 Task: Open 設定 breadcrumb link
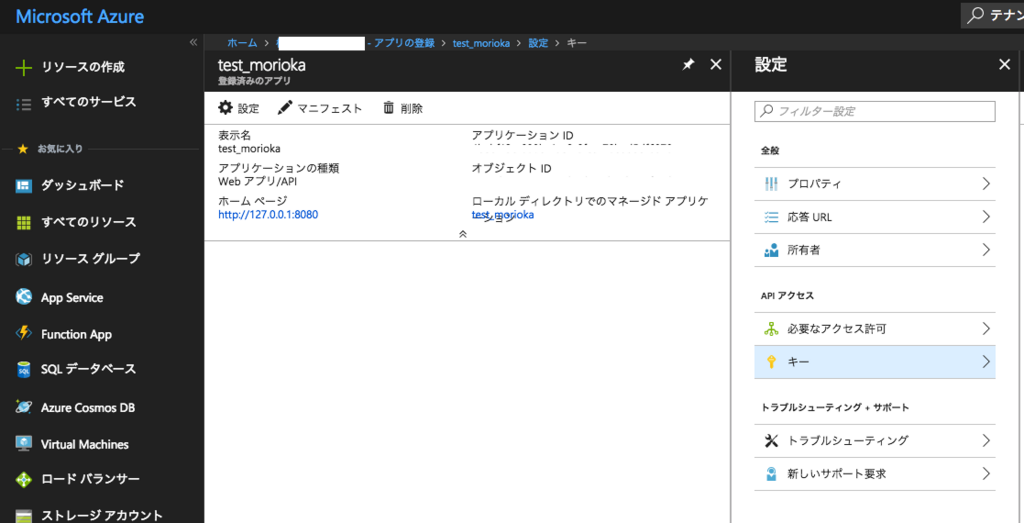tap(537, 42)
